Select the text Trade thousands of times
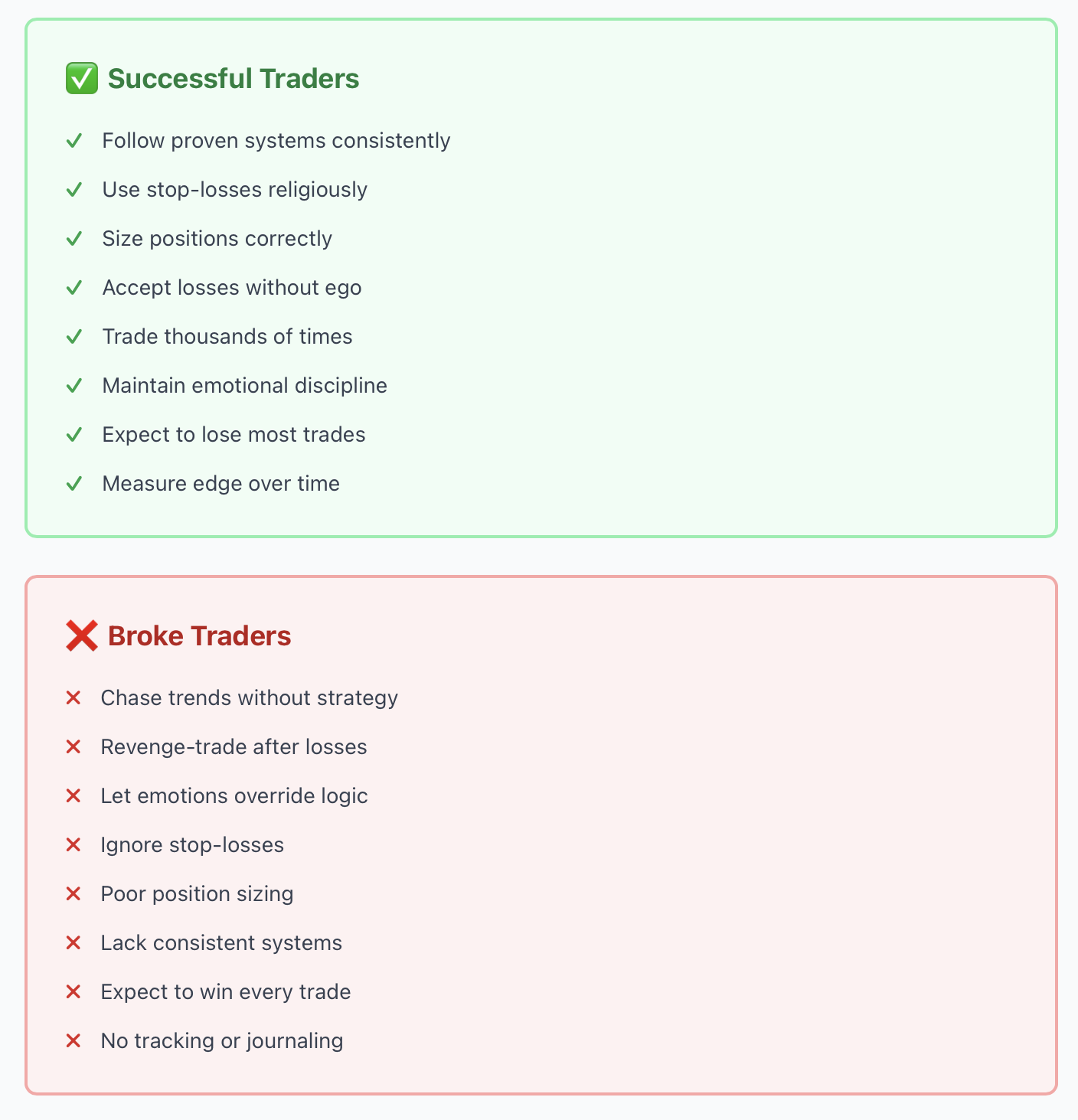Screen dimensions: 1078x1120 [x=227, y=337]
